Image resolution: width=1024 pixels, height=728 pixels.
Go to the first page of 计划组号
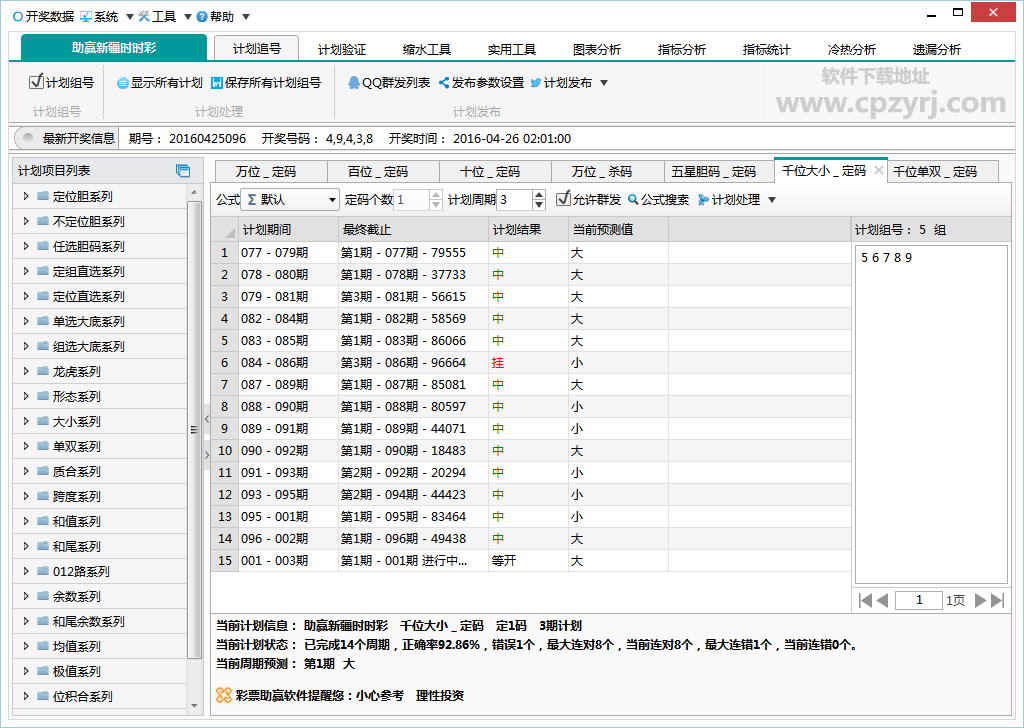click(865, 600)
